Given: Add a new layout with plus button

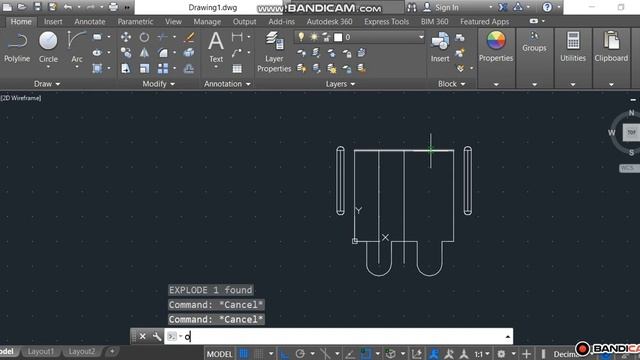Looking at the screenshot, I should pyautogui.click(x=112, y=351).
